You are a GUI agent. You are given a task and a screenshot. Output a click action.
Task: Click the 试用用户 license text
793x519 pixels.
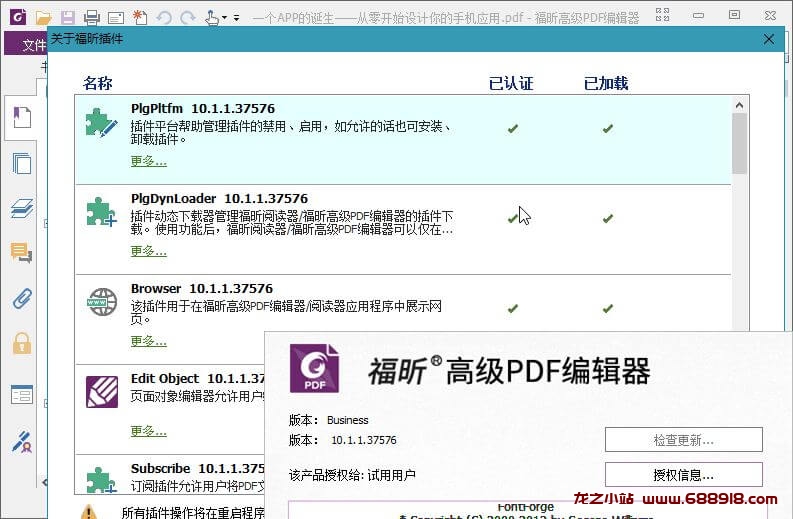point(391,475)
